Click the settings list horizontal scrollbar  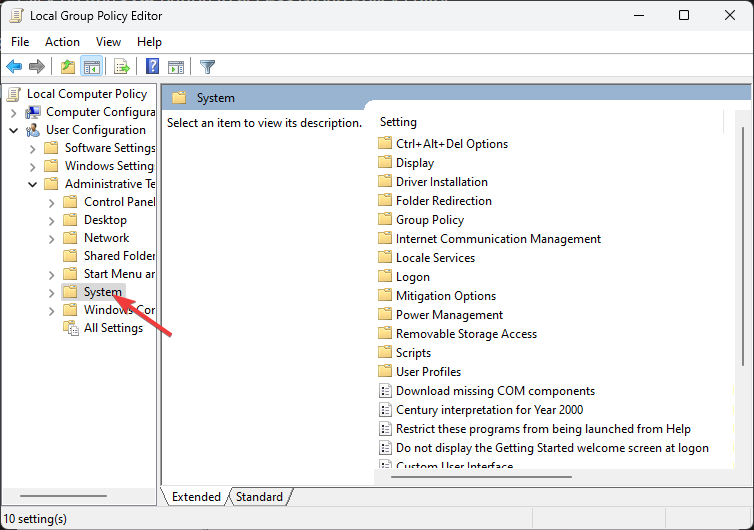[481, 477]
